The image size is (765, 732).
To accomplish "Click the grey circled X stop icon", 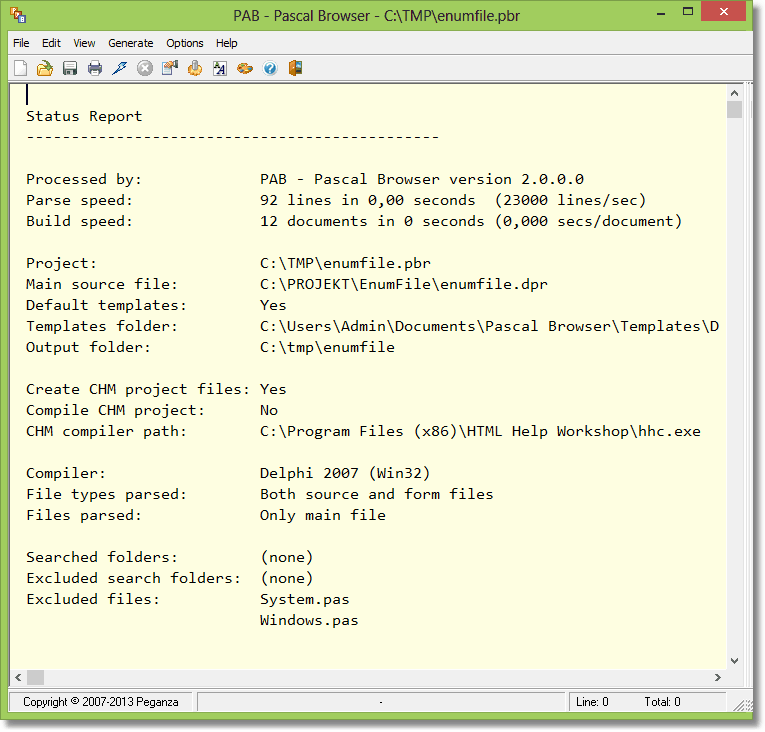I will [144, 68].
